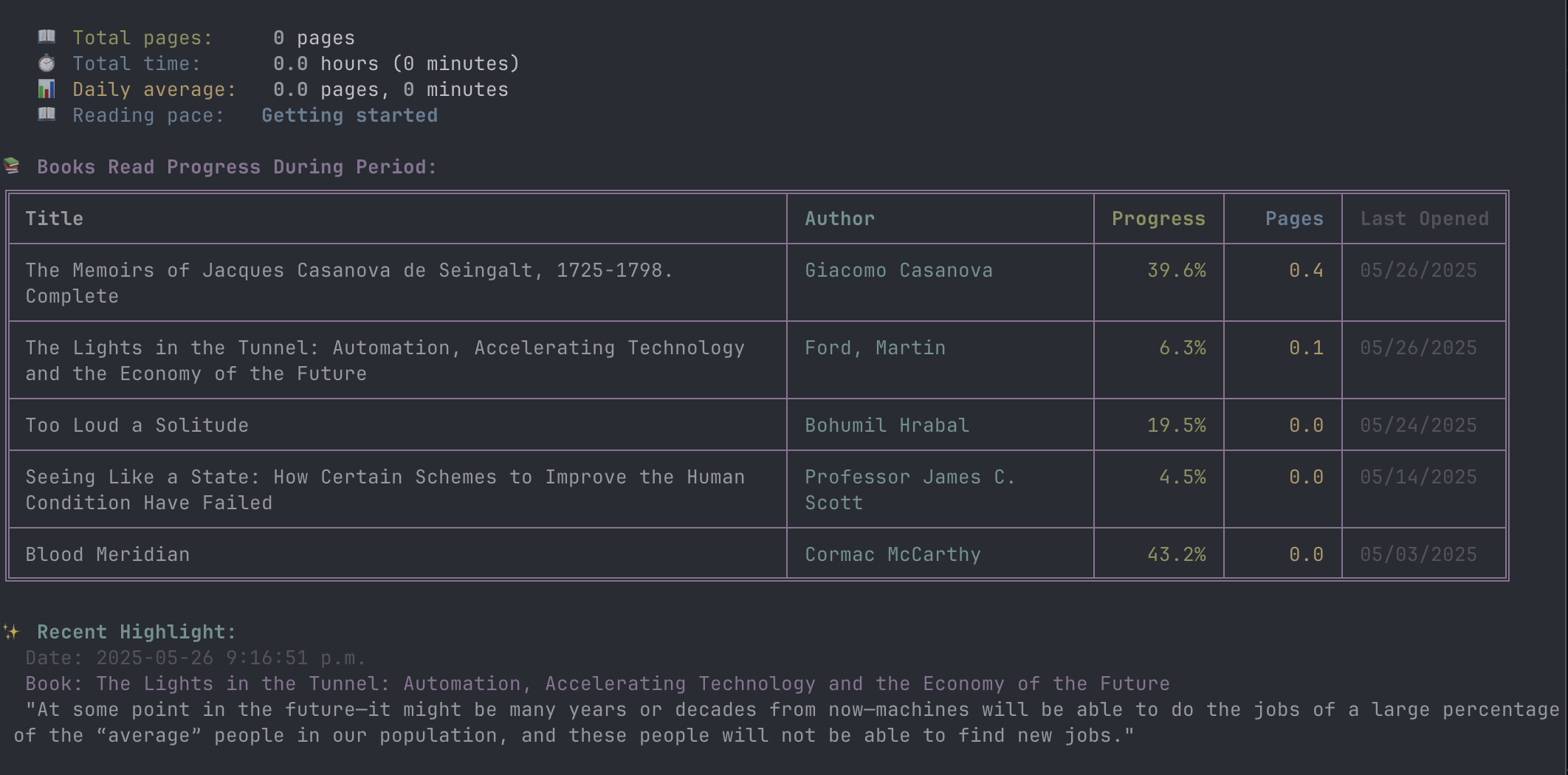
Task: Click the Progress column header
Action: click(x=1158, y=218)
